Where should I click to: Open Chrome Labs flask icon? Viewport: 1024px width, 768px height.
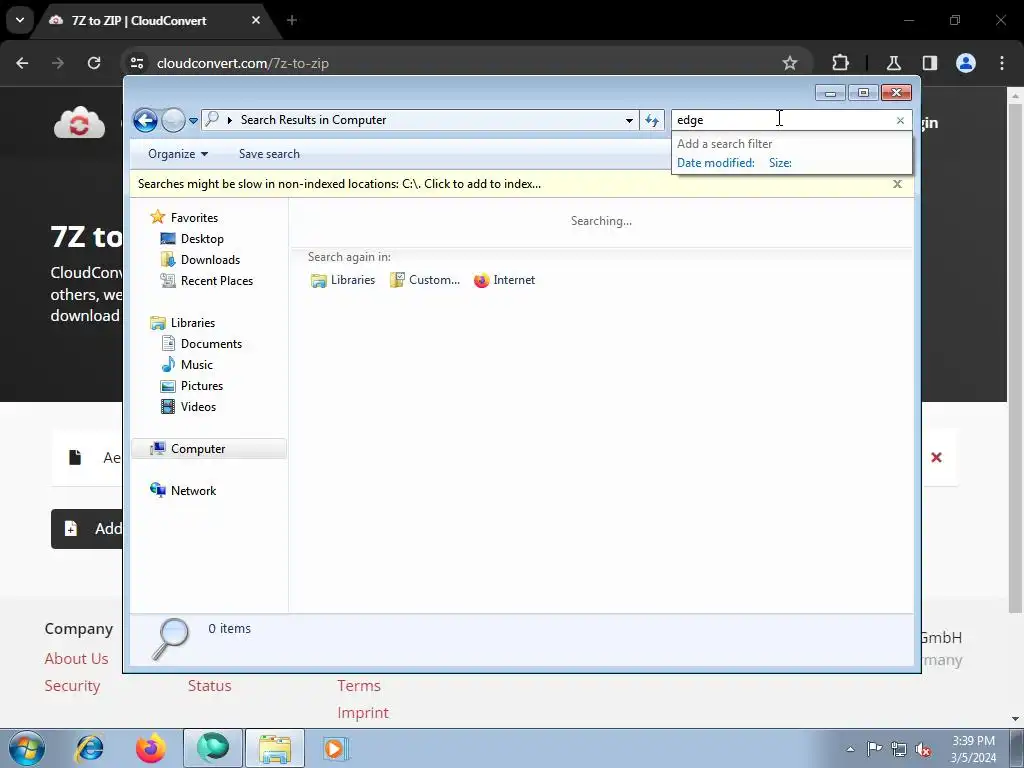click(x=893, y=63)
